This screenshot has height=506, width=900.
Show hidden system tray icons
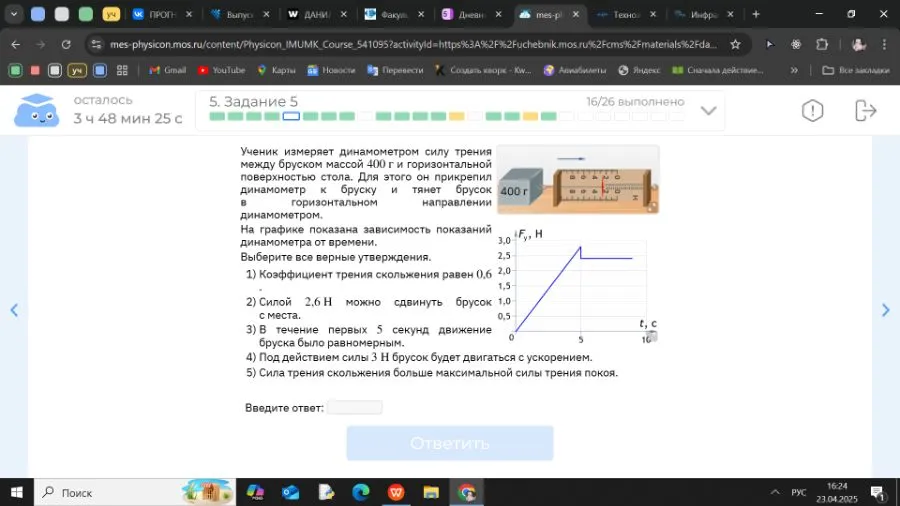coord(775,492)
